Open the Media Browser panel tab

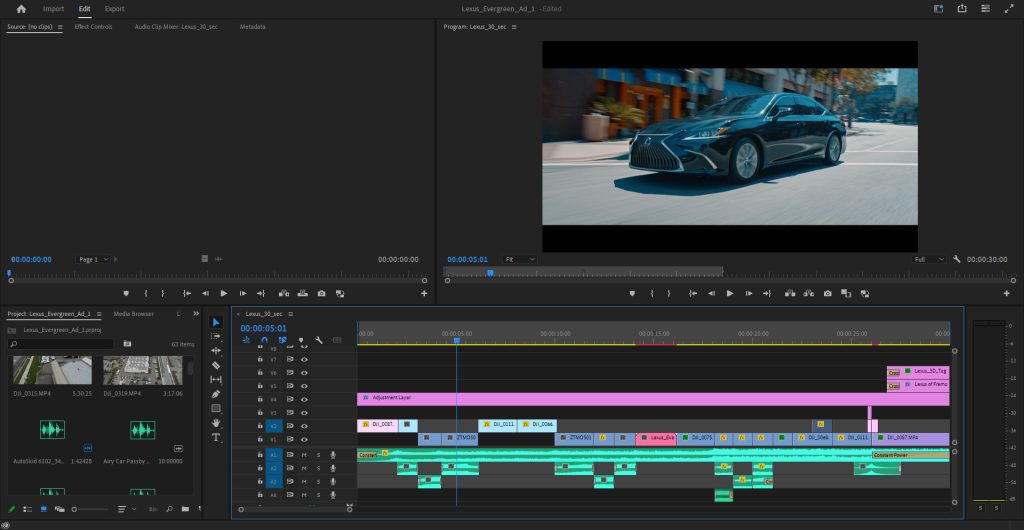click(133, 313)
